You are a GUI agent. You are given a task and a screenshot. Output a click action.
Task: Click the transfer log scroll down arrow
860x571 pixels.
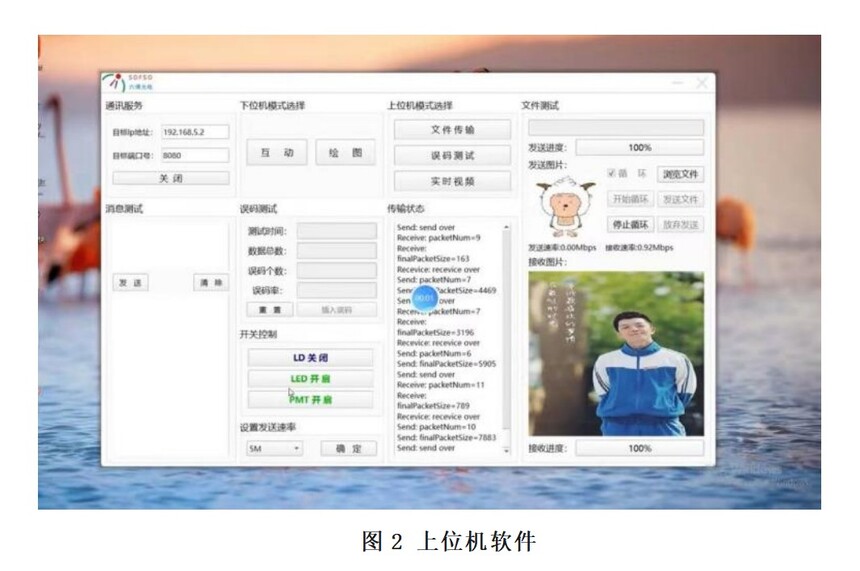pos(506,450)
